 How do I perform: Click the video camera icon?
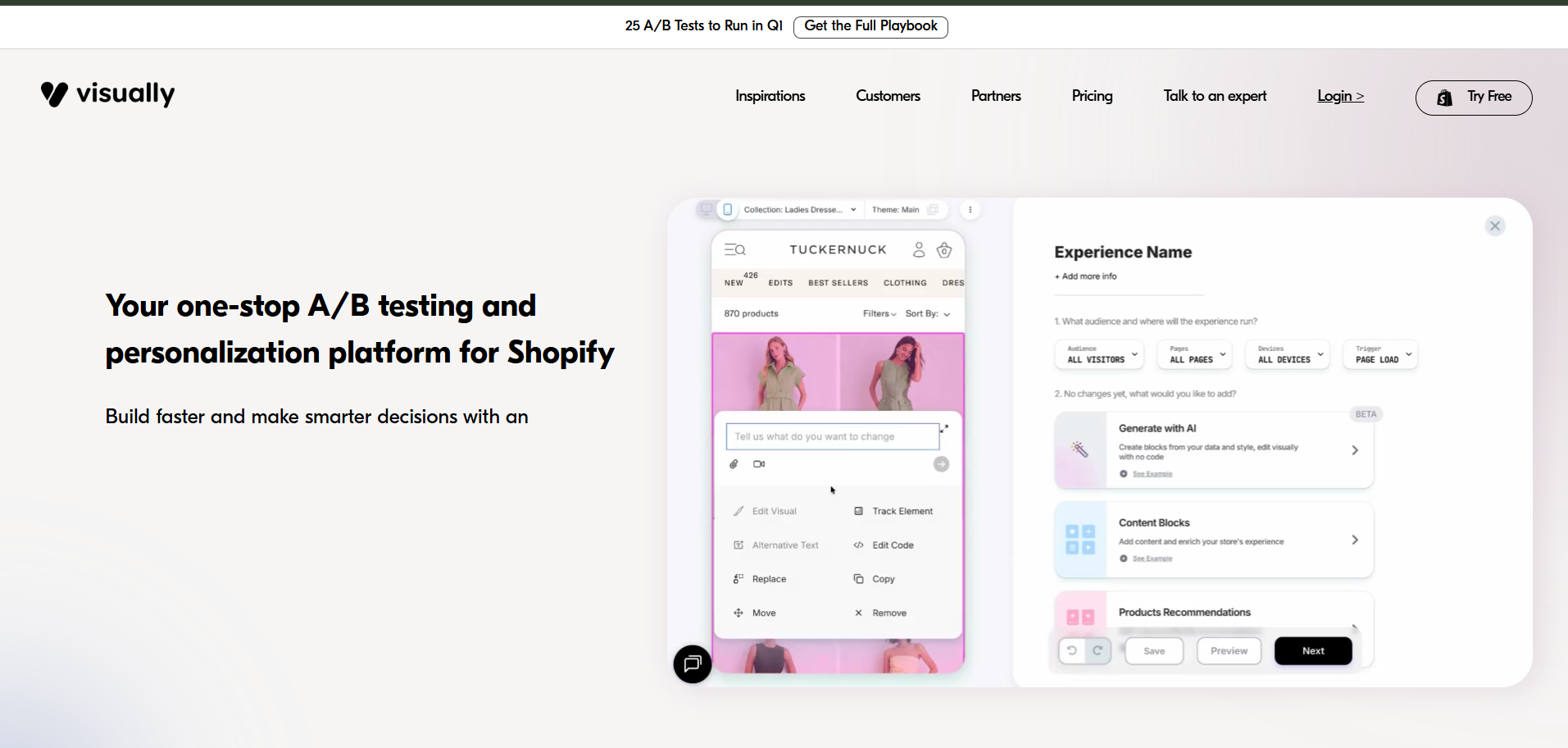tap(759, 464)
